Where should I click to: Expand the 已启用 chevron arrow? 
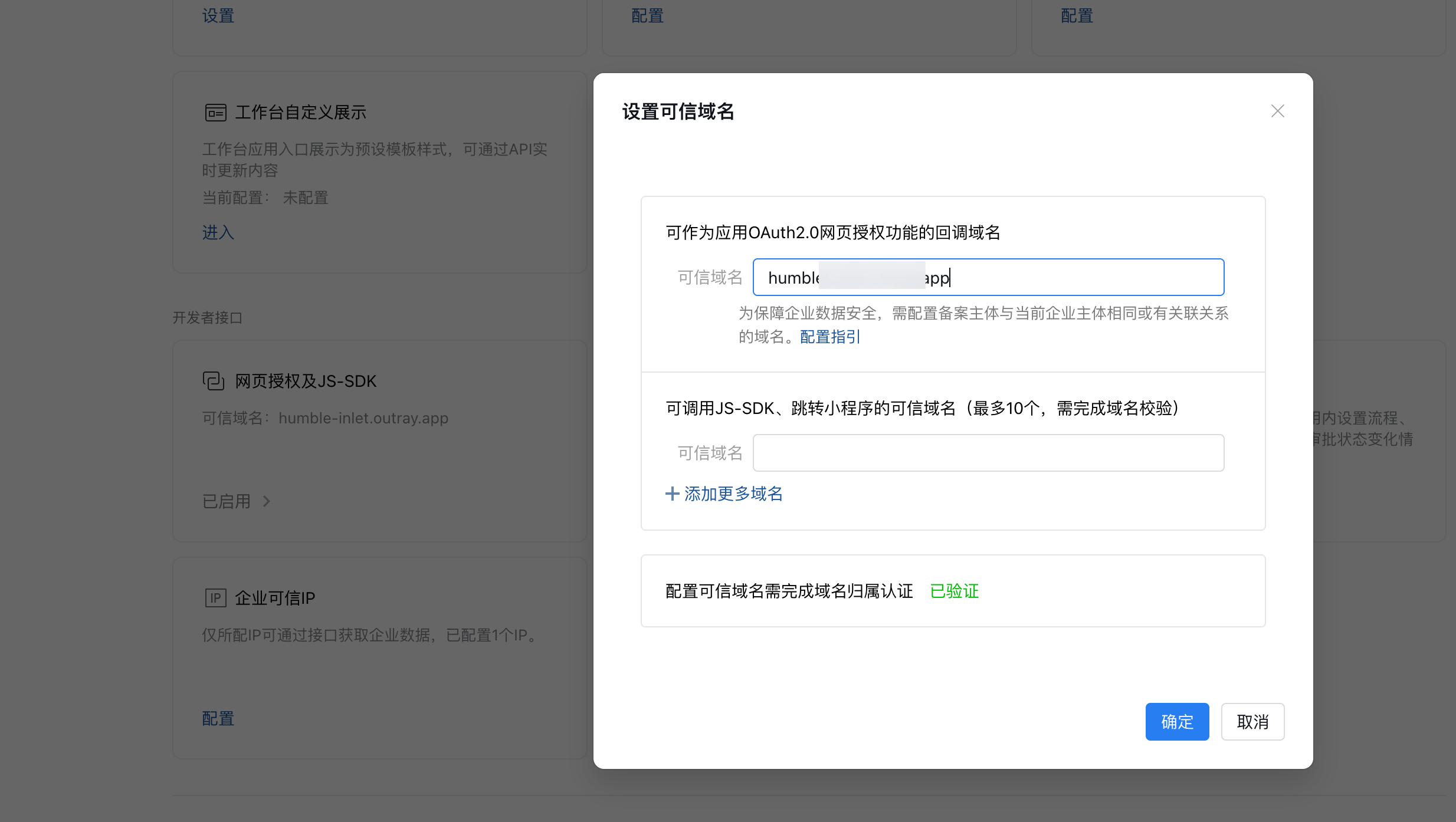[x=267, y=501]
